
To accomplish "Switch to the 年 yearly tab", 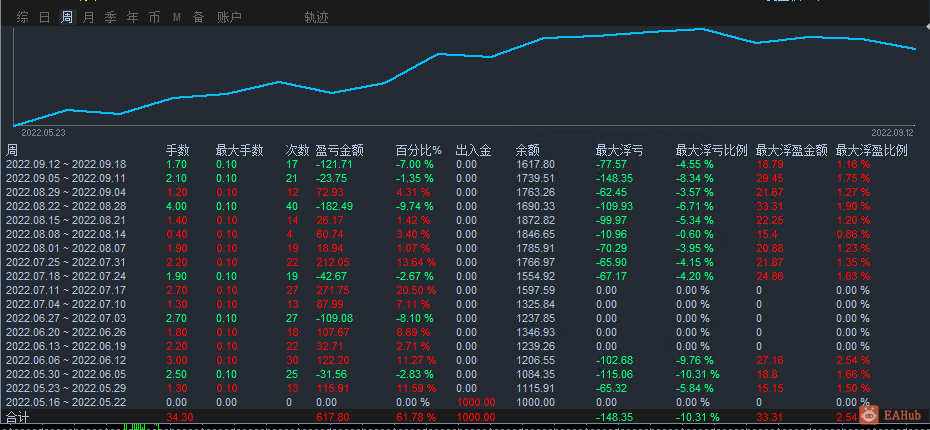I will coord(132,18).
